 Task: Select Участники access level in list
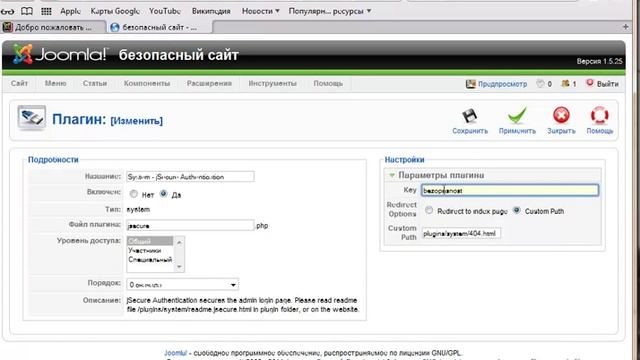coord(150,250)
